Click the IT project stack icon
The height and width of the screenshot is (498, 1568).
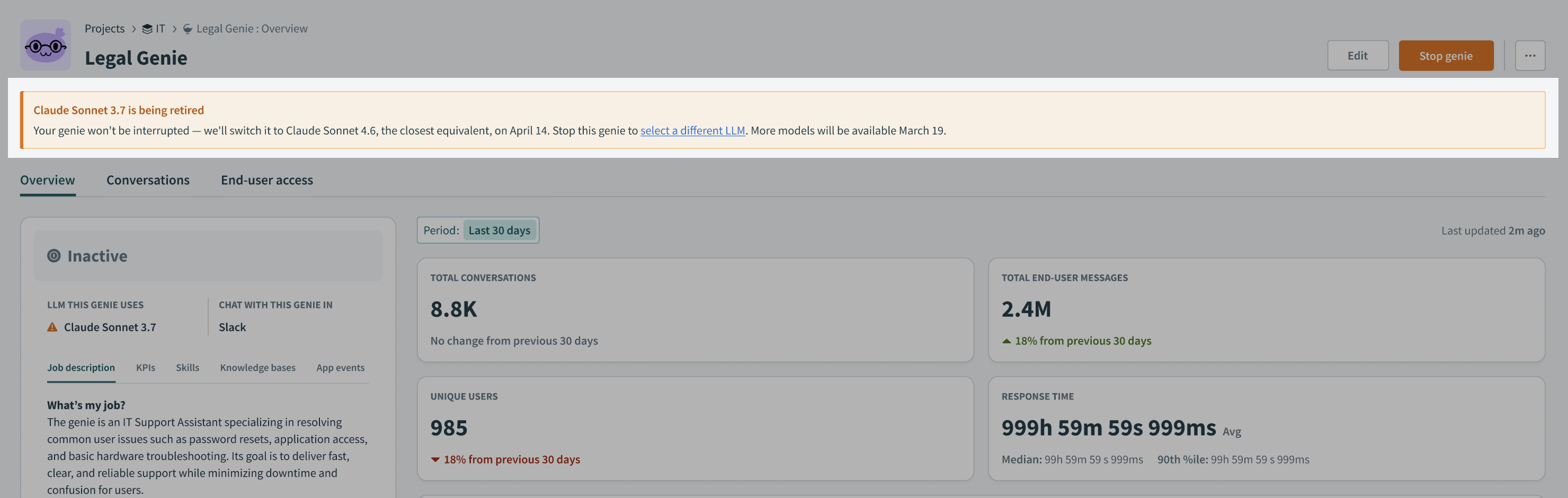(147, 29)
